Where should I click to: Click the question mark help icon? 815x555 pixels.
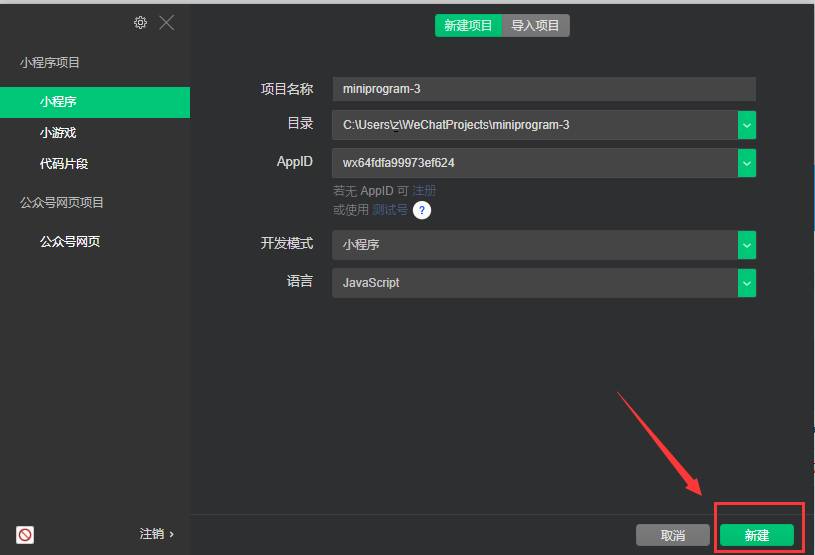[x=422, y=210]
